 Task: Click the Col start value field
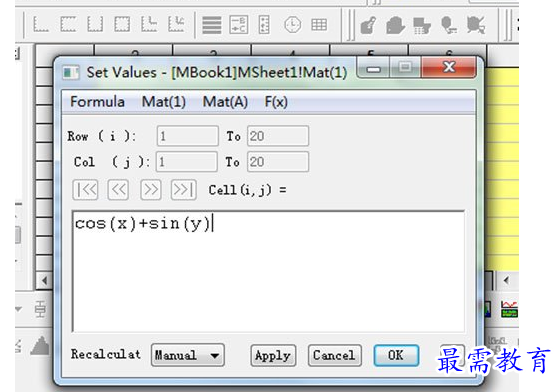click(x=187, y=162)
